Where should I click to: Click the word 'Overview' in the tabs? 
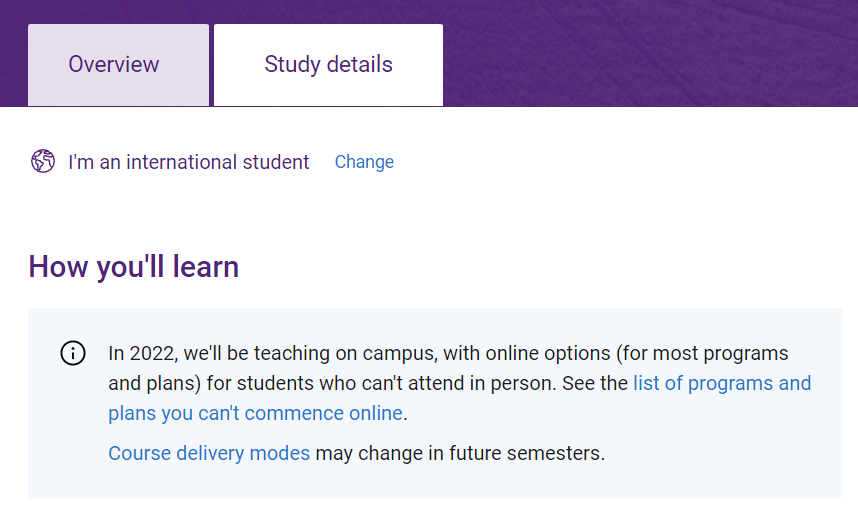(x=114, y=65)
